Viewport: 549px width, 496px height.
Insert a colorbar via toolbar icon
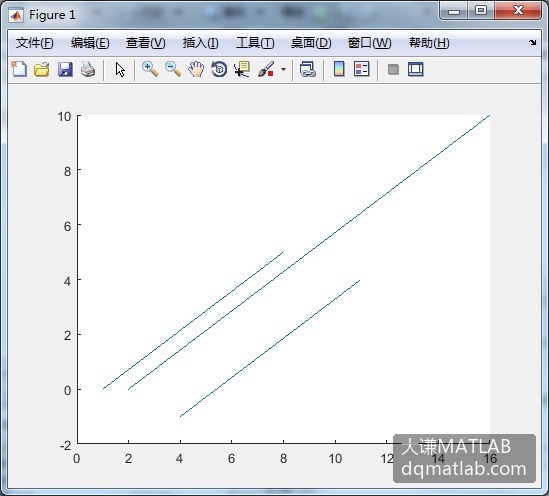coord(339,69)
